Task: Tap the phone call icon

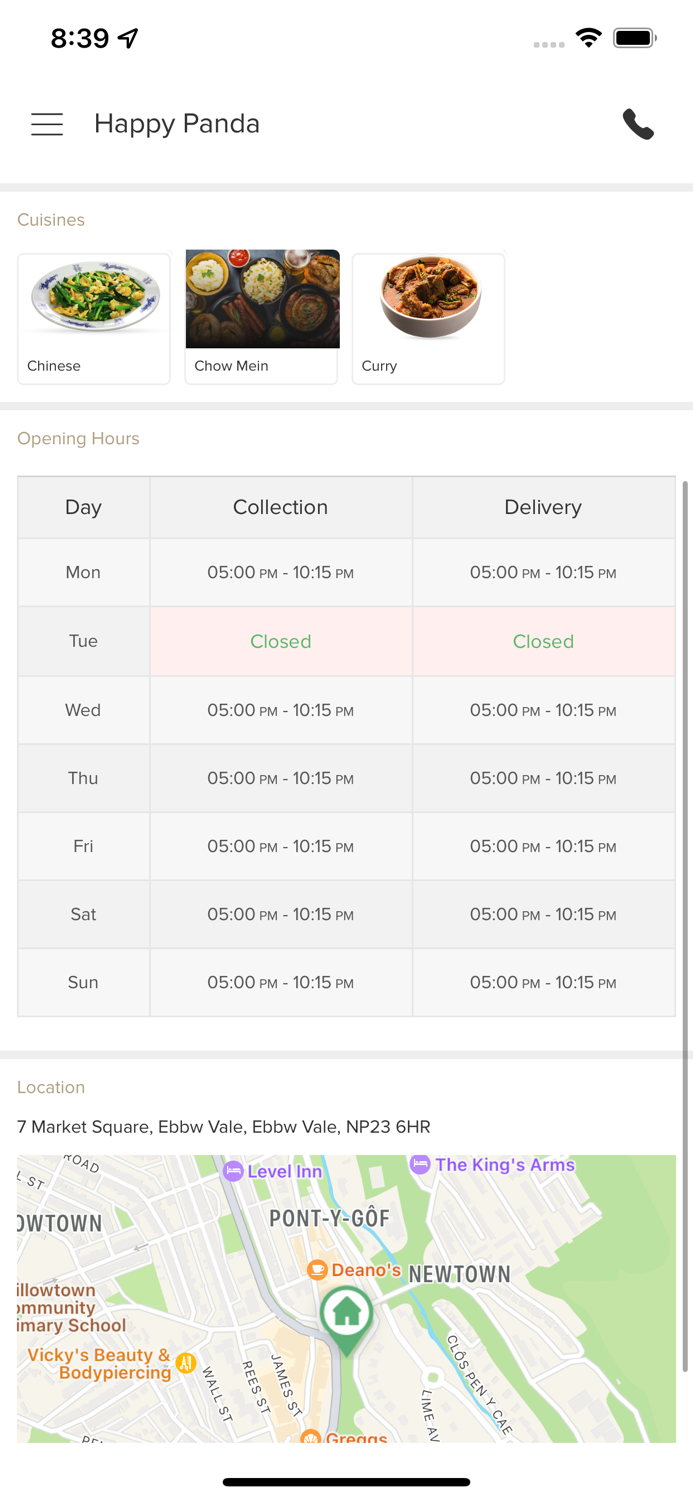Action: pyautogui.click(x=638, y=124)
